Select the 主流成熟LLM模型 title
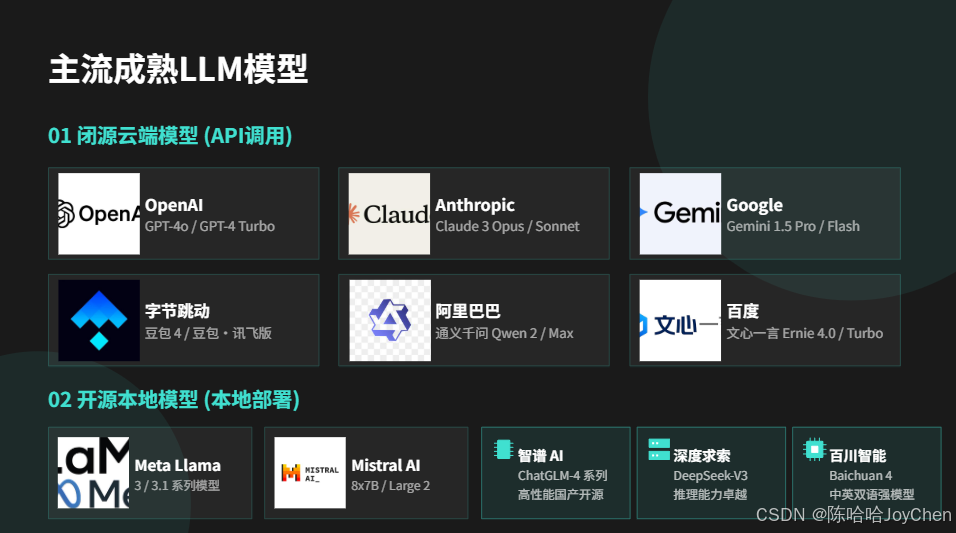 (178, 69)
